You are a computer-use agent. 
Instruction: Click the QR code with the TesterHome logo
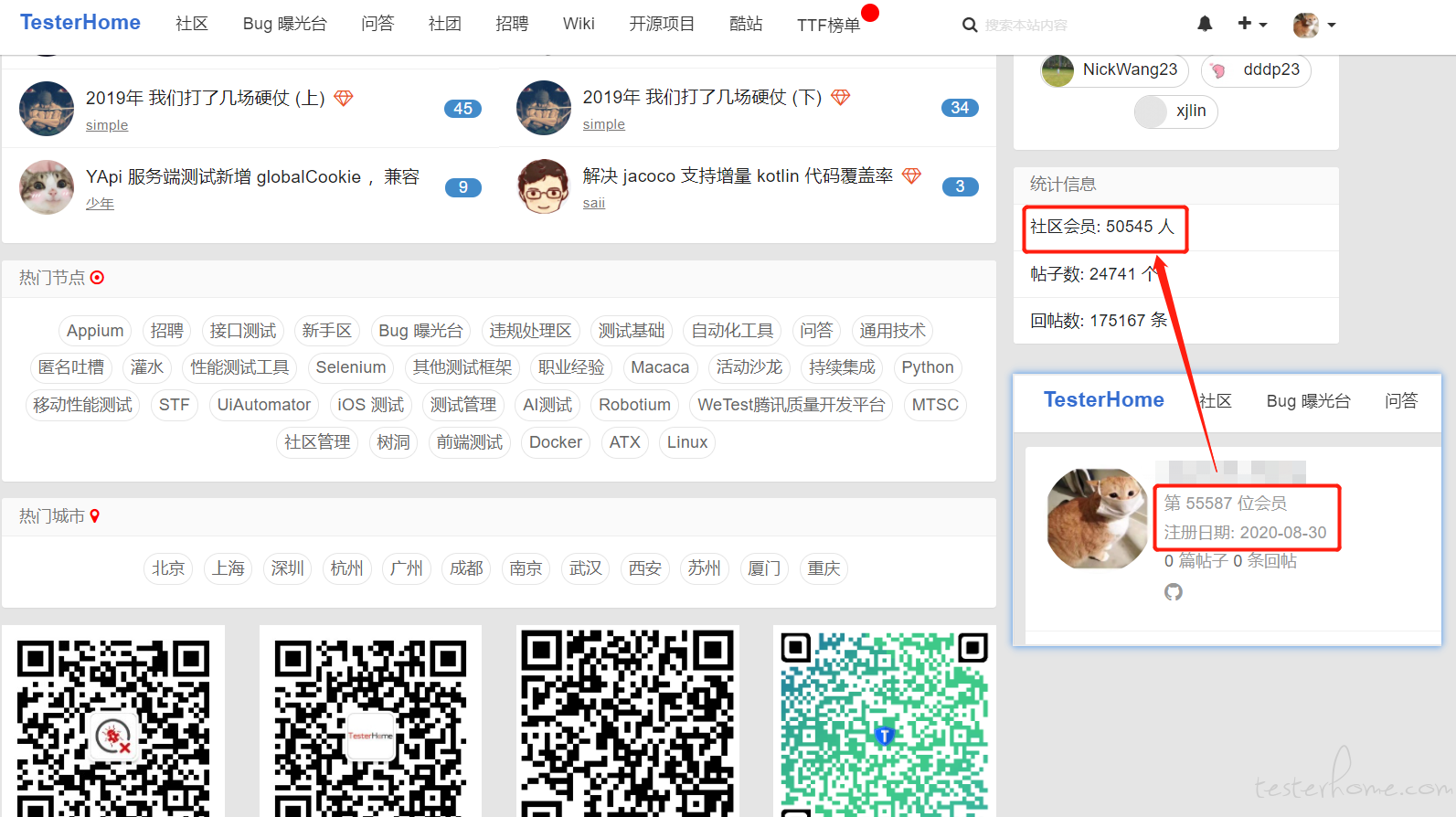coord(370,721)
